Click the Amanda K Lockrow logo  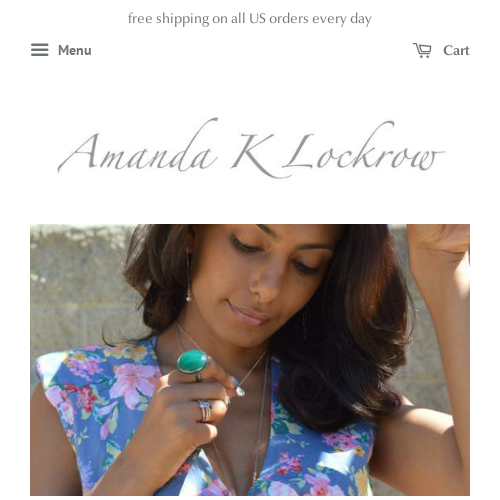pos(251,148)
